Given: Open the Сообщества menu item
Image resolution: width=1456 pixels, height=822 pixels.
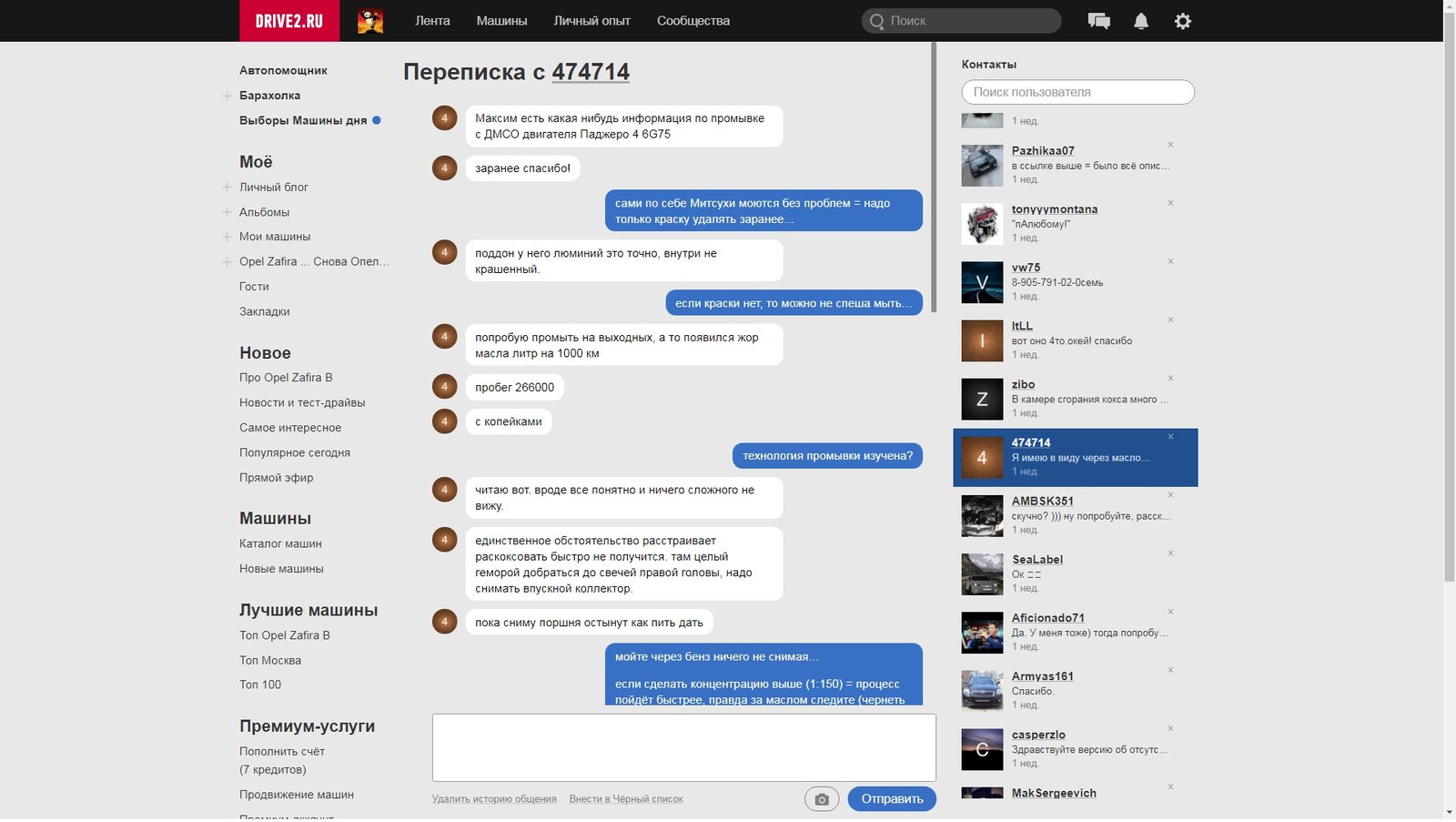Looking at the screenshot, I should tap(693, 21).
